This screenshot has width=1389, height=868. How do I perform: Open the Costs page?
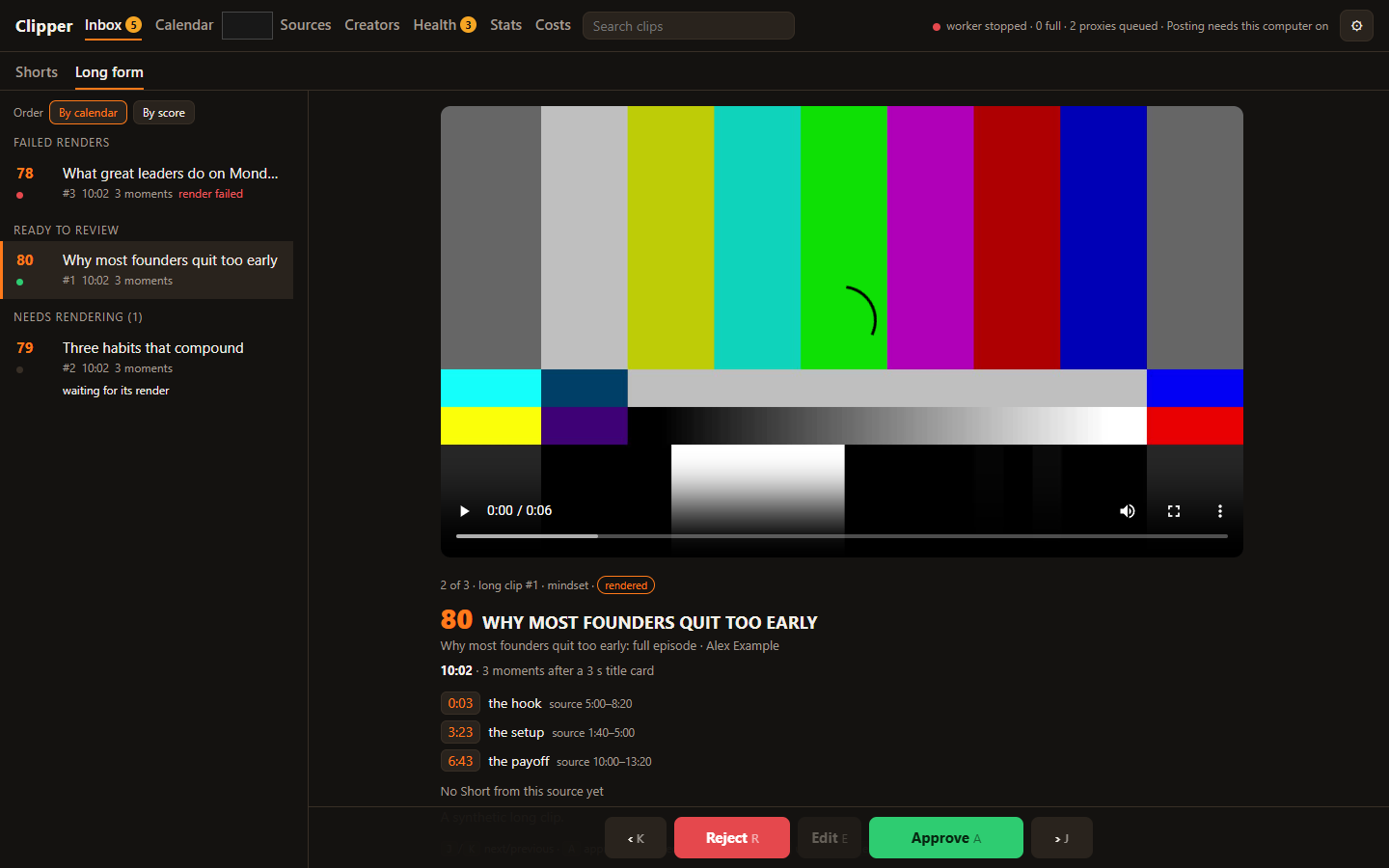(553, 25)
